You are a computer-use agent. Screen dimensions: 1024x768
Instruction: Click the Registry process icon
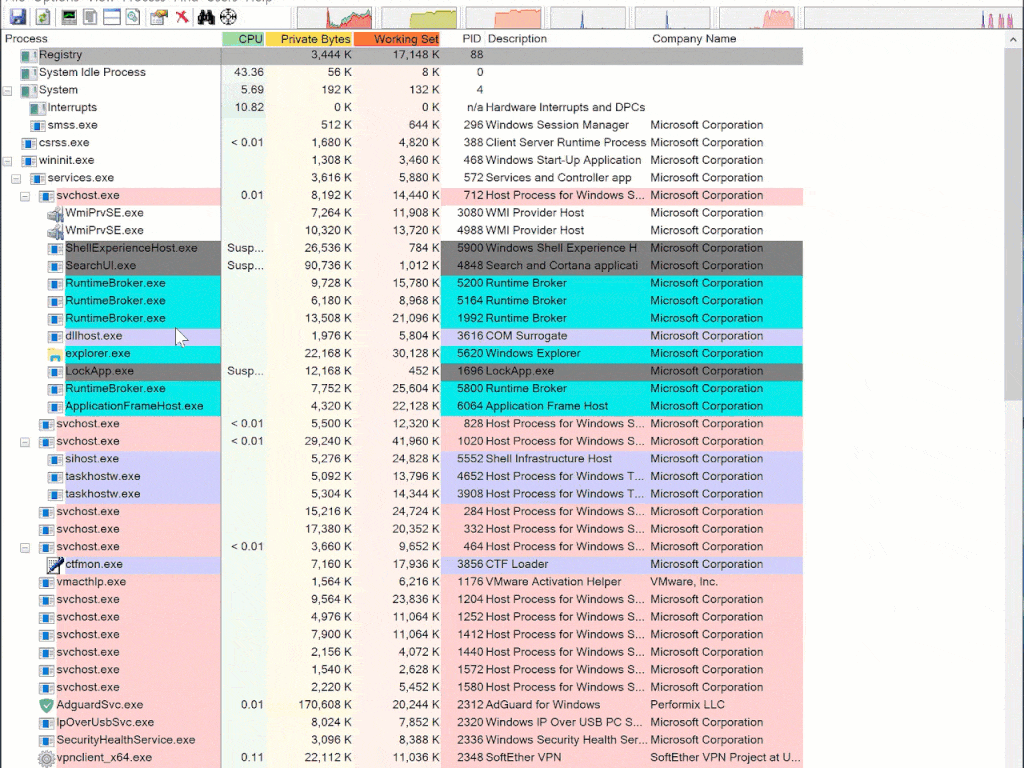pyautogui.click(x=28, y=56)
